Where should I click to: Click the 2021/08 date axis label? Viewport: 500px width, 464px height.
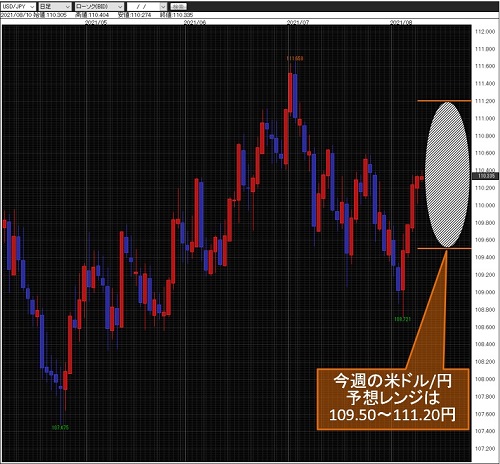point(401,22)
